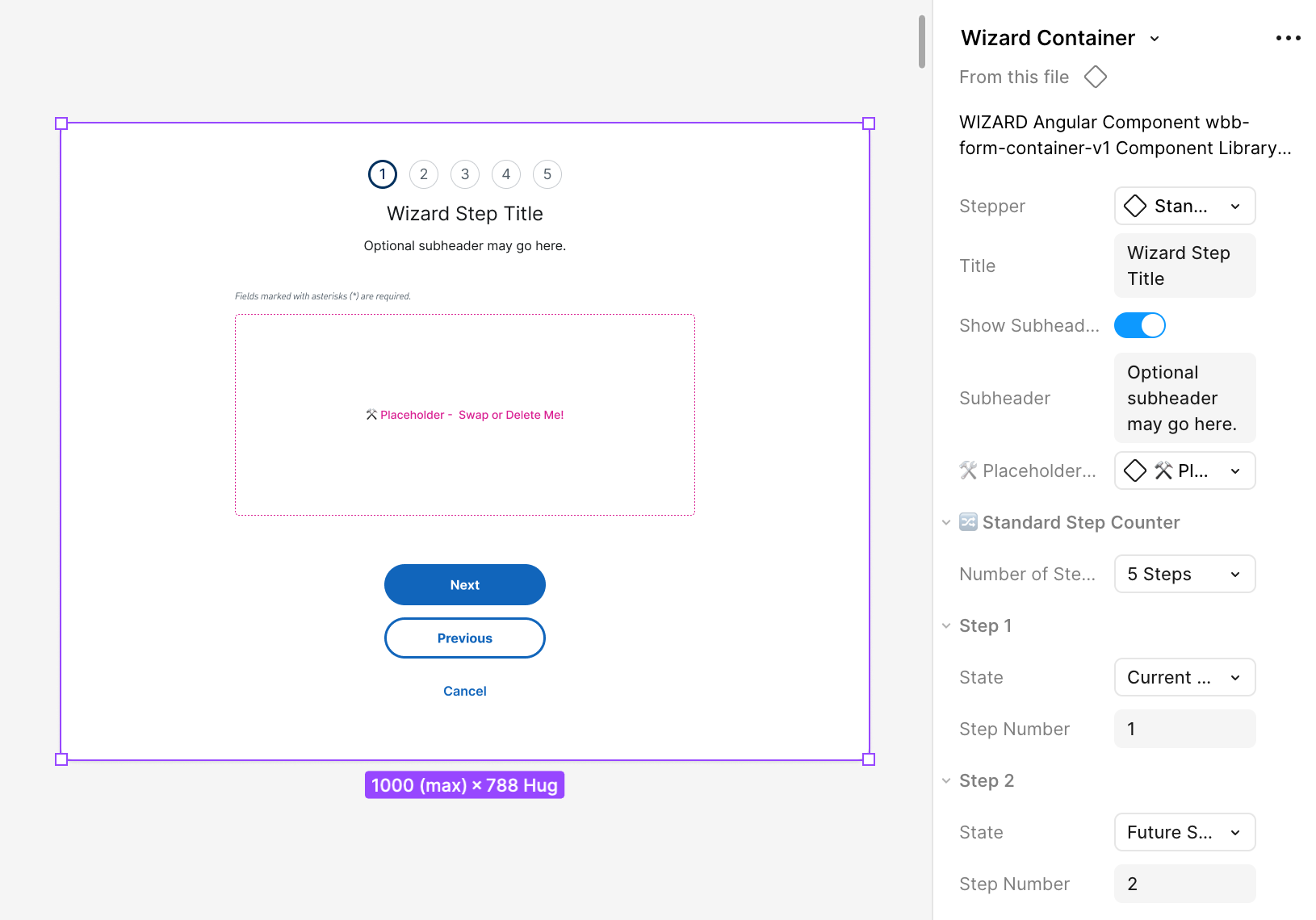Open the Stepper instance swap dropdown
This screenshot has height=920, width=1316.
click(1184, 206)
